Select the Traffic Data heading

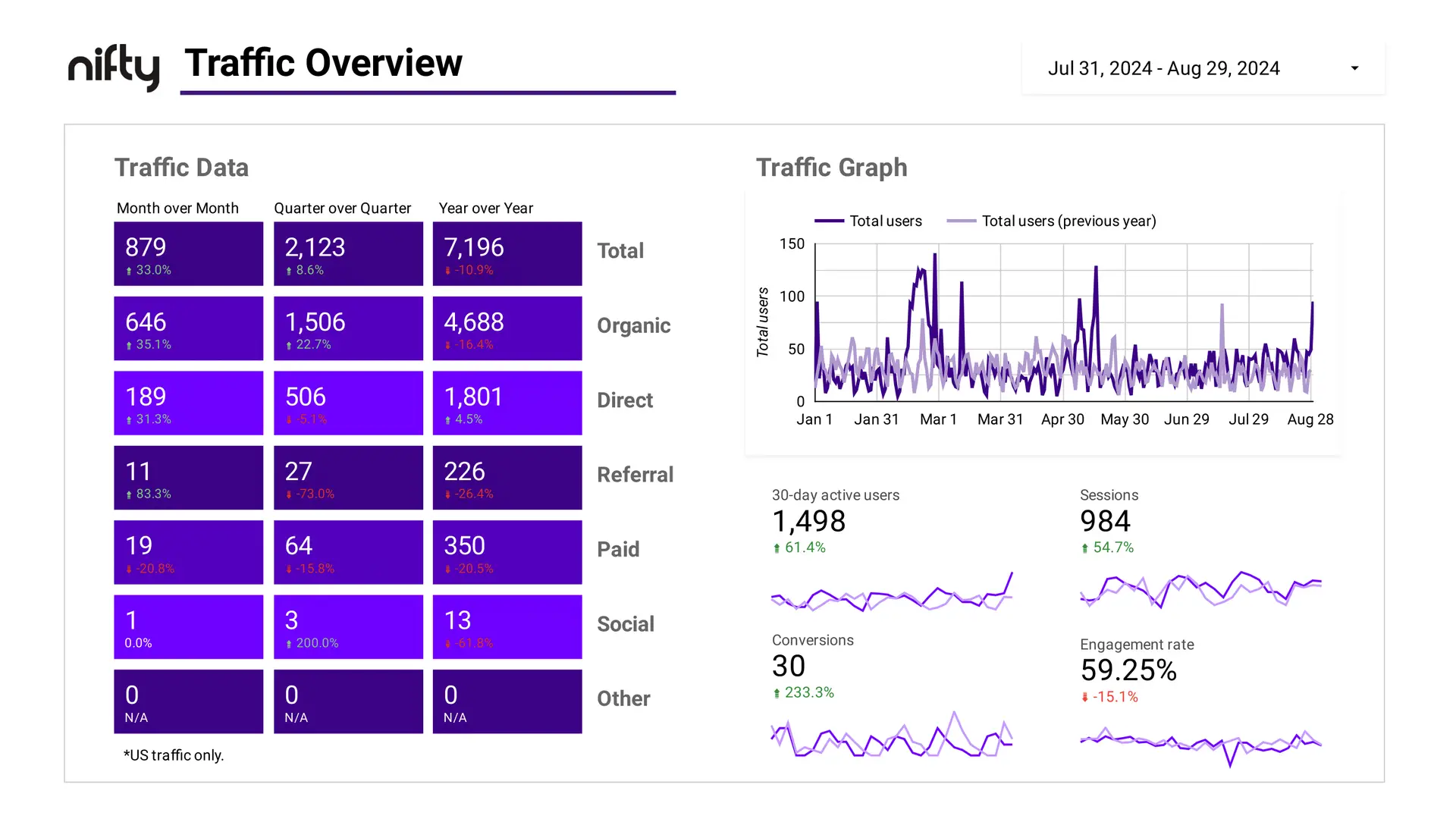pyautogui.click(x=181, y=167)
